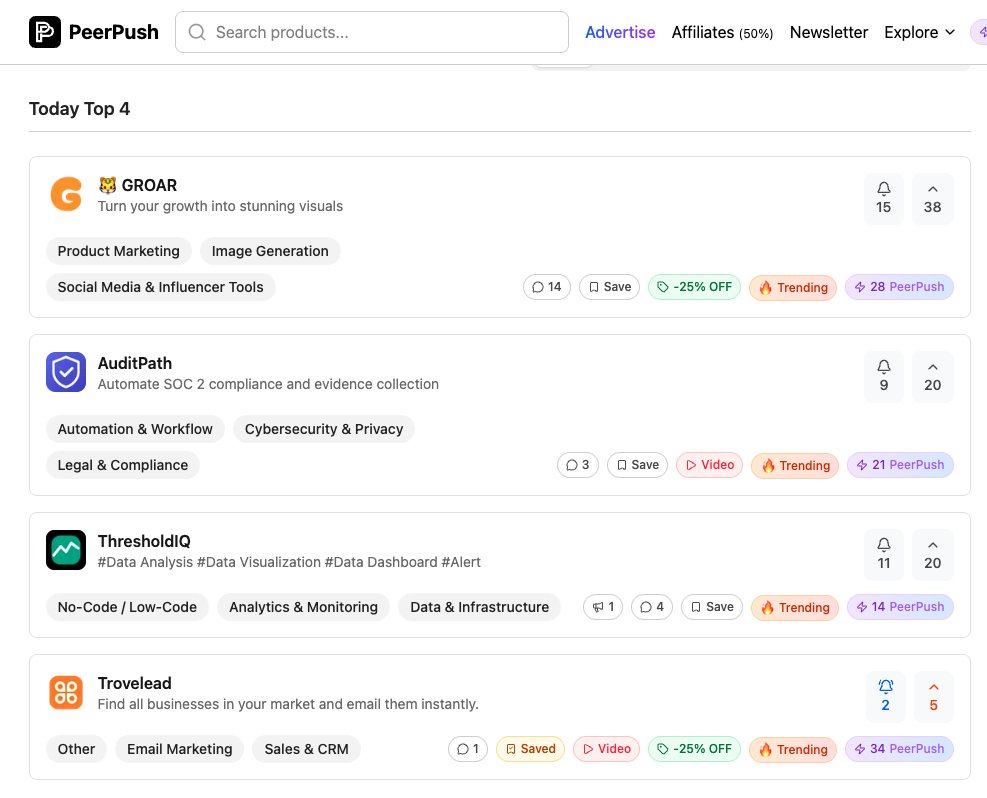Screen dimensions: 987x798
Task: Open the GROAR product logo
Action: coord(66,194)
